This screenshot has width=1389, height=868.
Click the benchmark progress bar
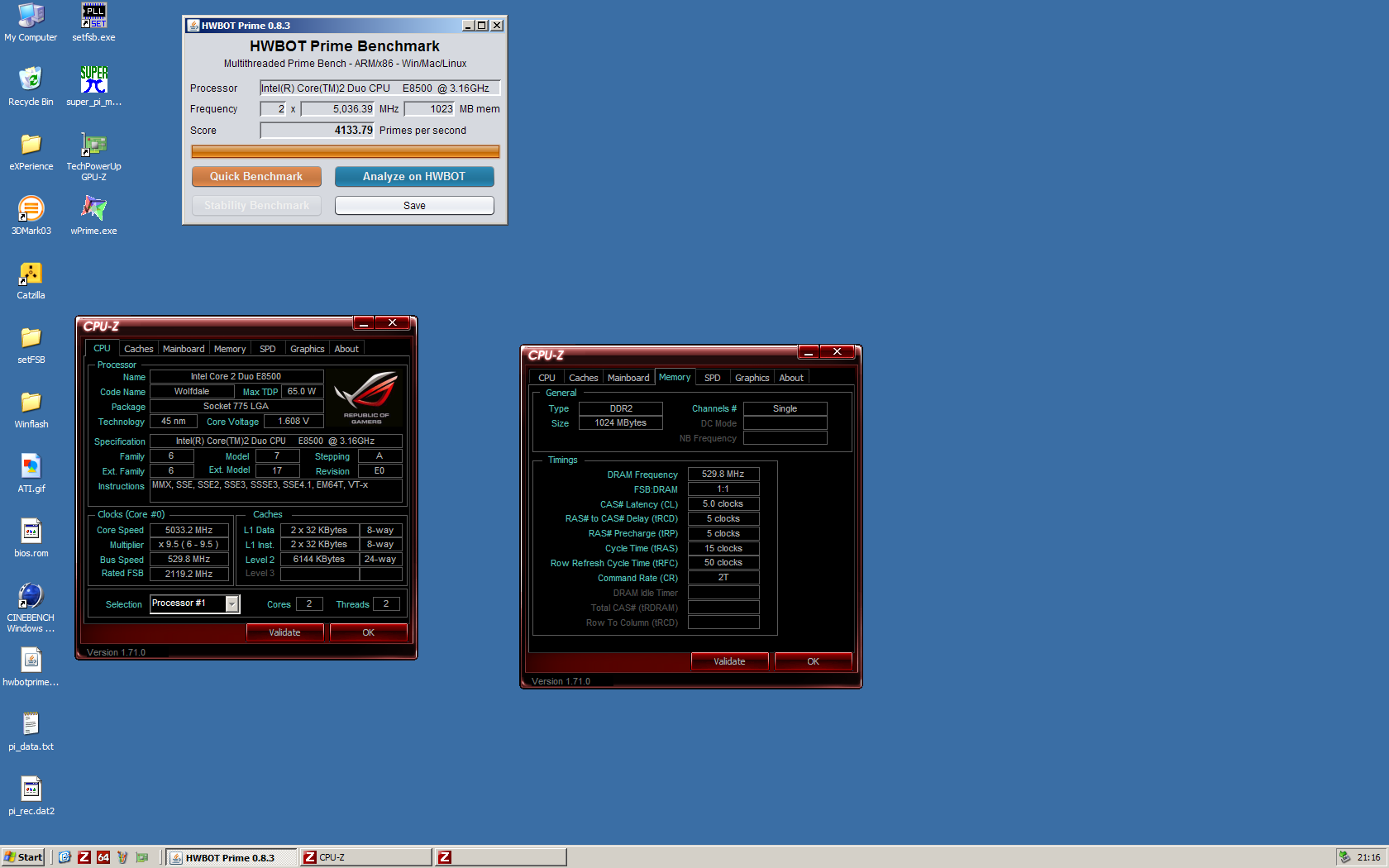pyautogui.click(x=345, y=151)
